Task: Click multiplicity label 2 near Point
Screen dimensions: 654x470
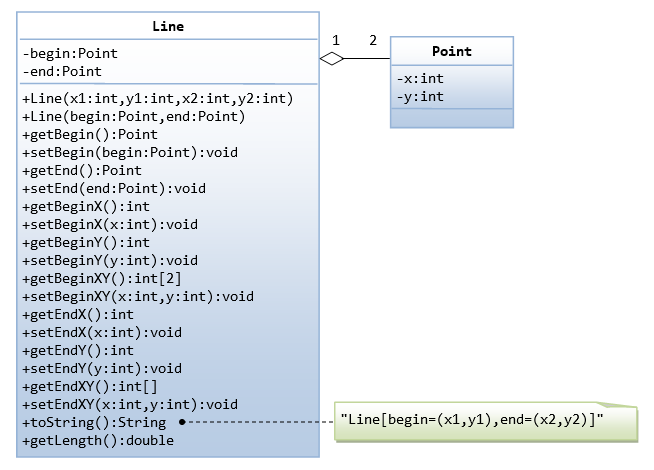Action: (373, 40)
